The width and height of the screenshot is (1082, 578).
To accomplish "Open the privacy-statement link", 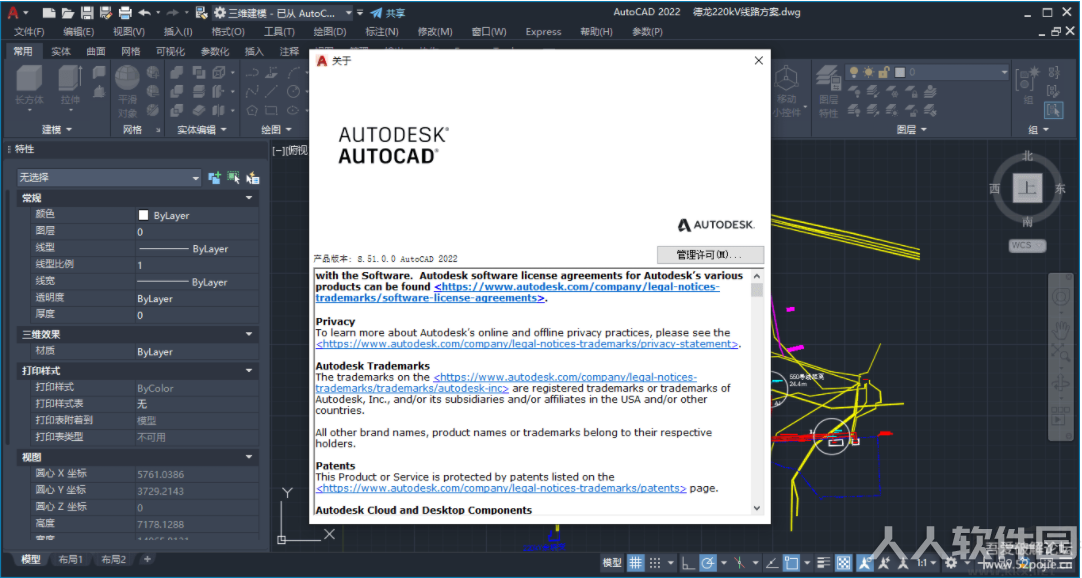I will pyautogui.click(x=527, y=343).
